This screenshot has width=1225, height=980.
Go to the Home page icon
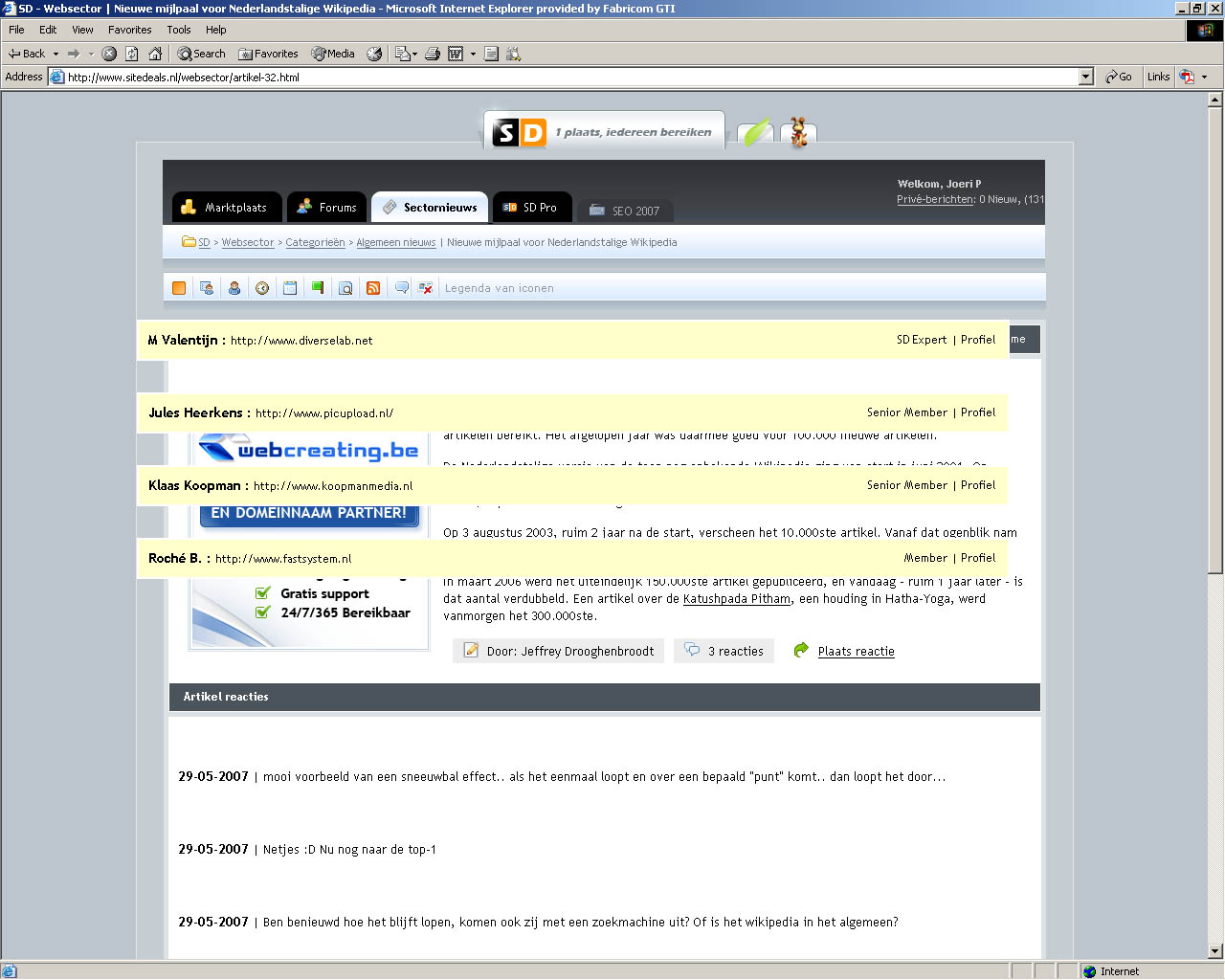(155, 54)
